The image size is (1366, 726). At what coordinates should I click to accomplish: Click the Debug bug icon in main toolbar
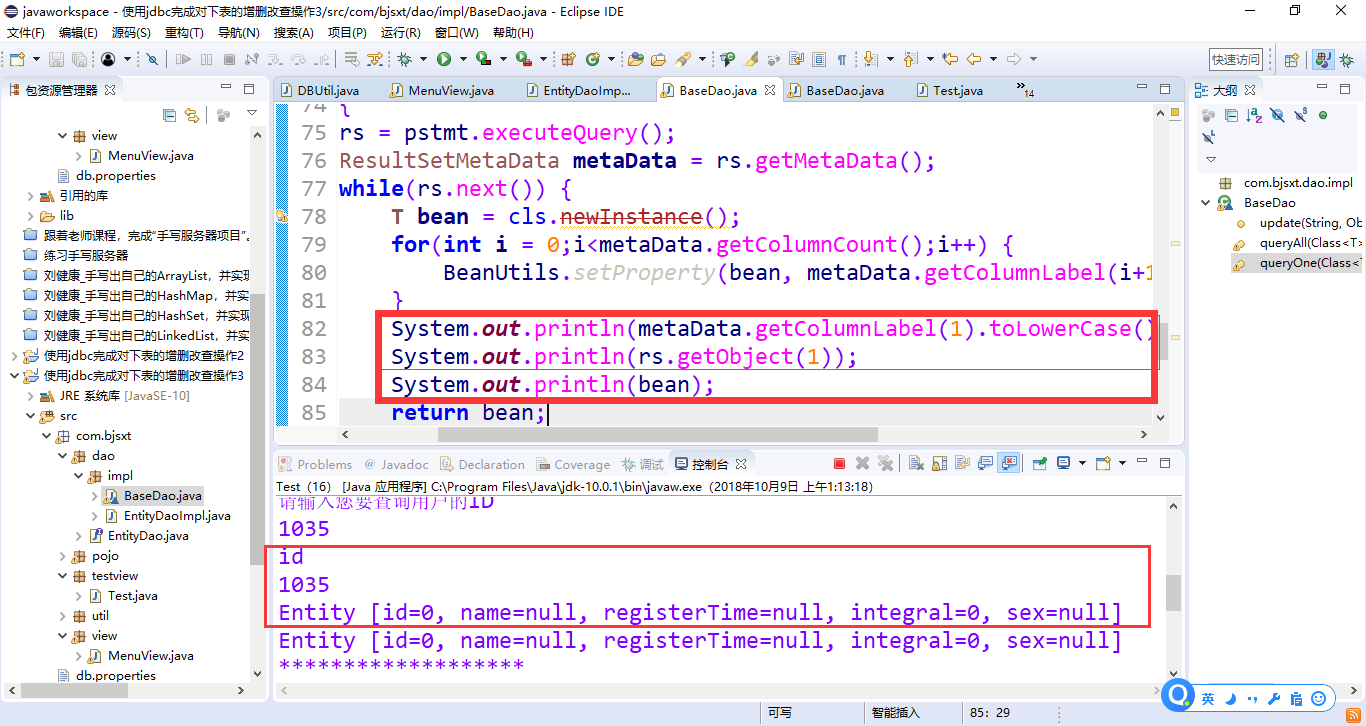(404, 59)
